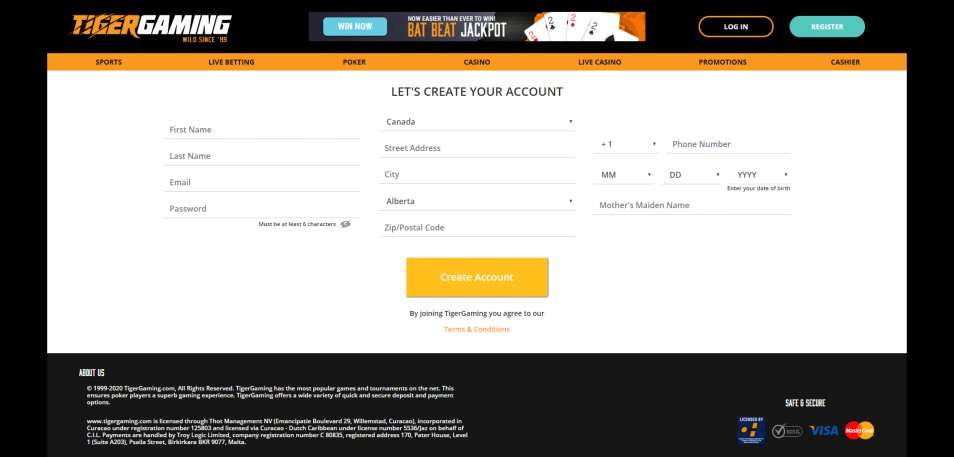This screenshot has width=954, height=457.
Task: Open the Terms & Conditions link
Action: tap(477, 329)
